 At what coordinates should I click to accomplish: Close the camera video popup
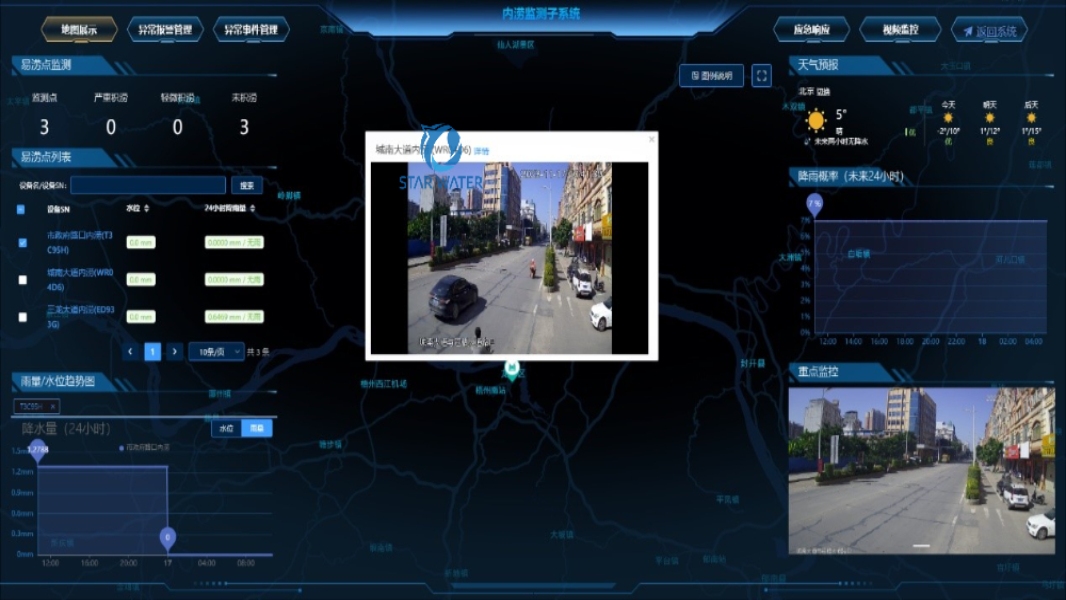[x=652, y=140]
